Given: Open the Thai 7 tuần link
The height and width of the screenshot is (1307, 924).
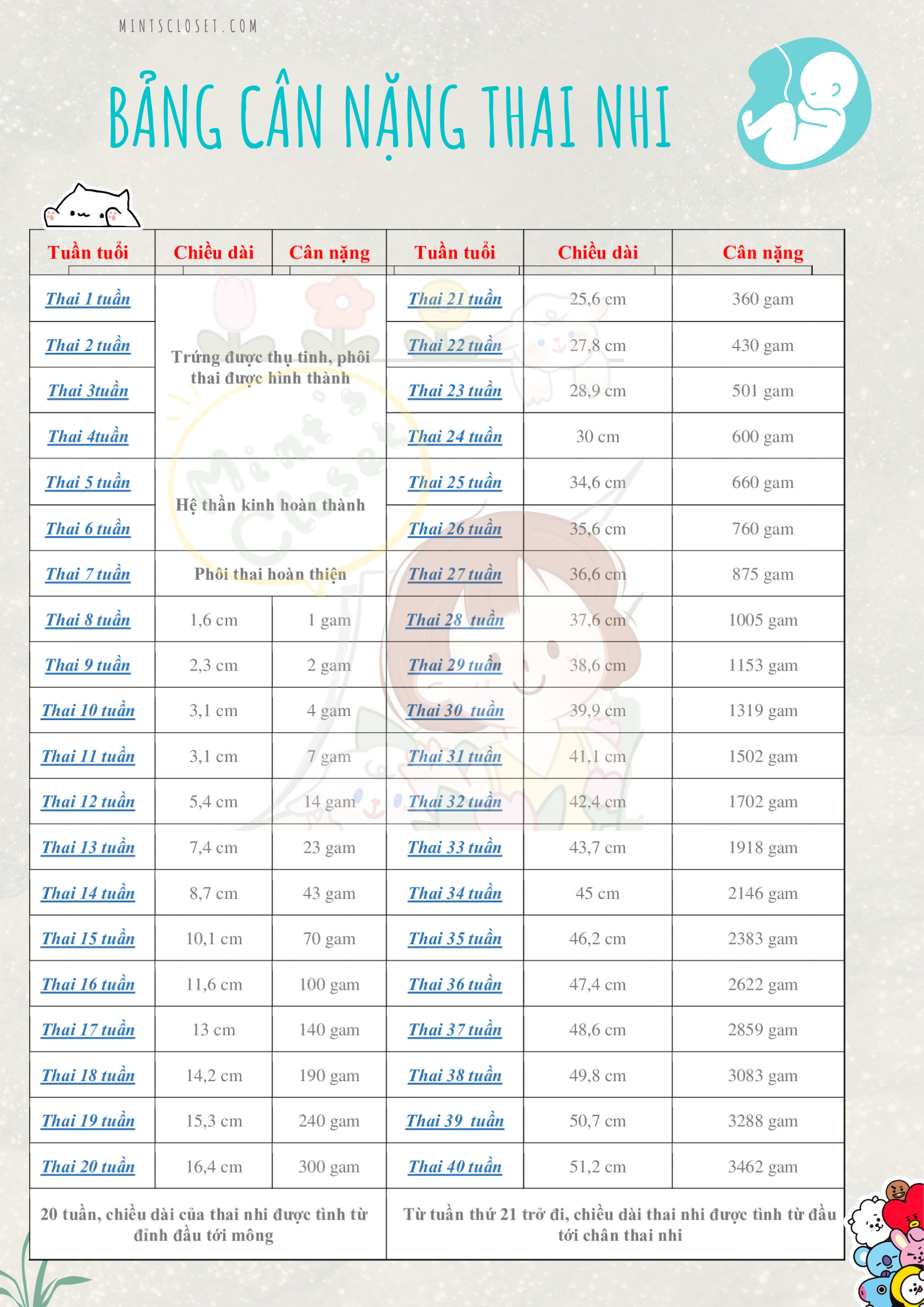Looking at the screenshot, I should 88,574.
